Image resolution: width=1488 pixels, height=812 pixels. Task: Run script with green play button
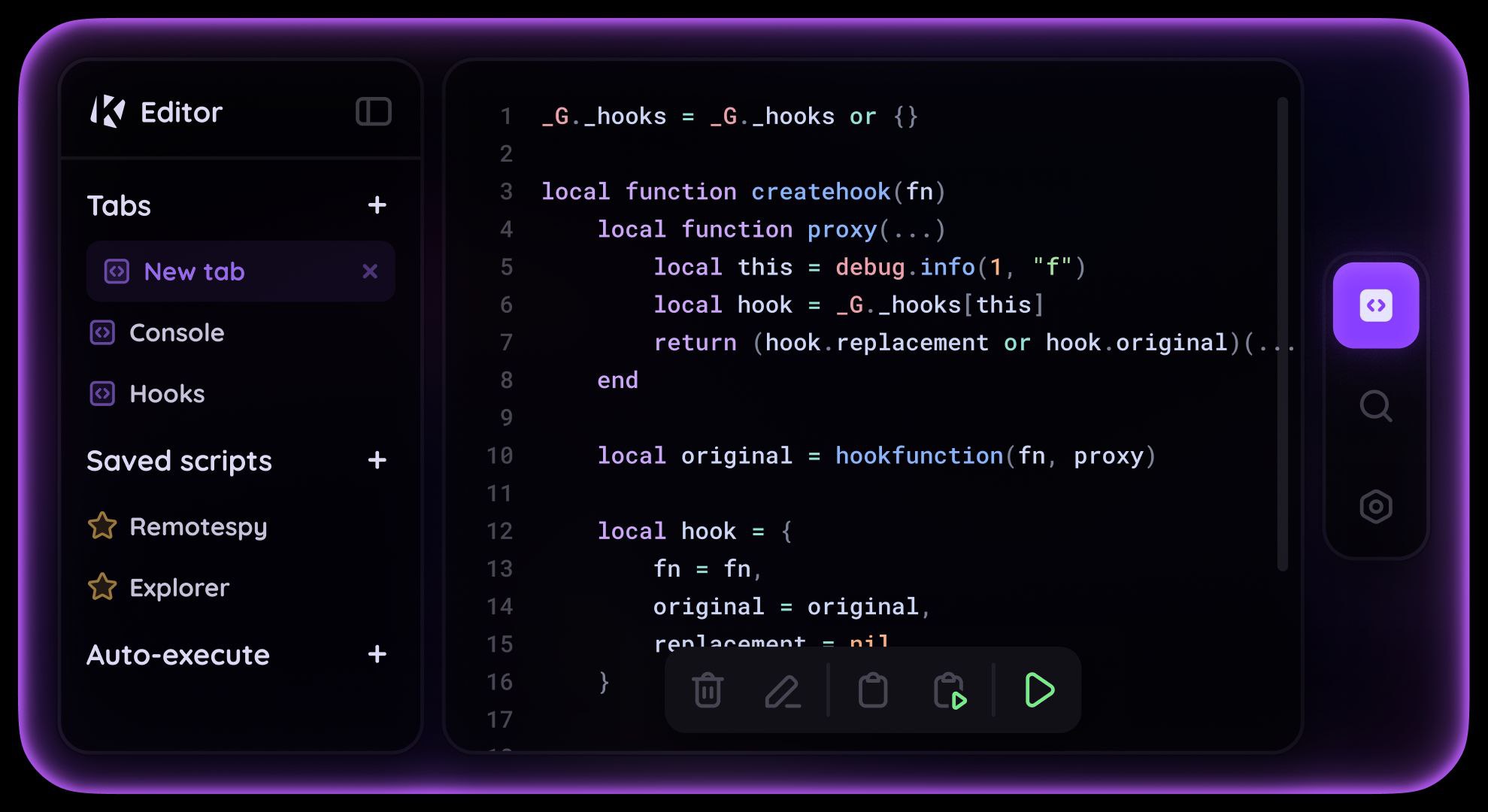click(x=1039, y=690)
